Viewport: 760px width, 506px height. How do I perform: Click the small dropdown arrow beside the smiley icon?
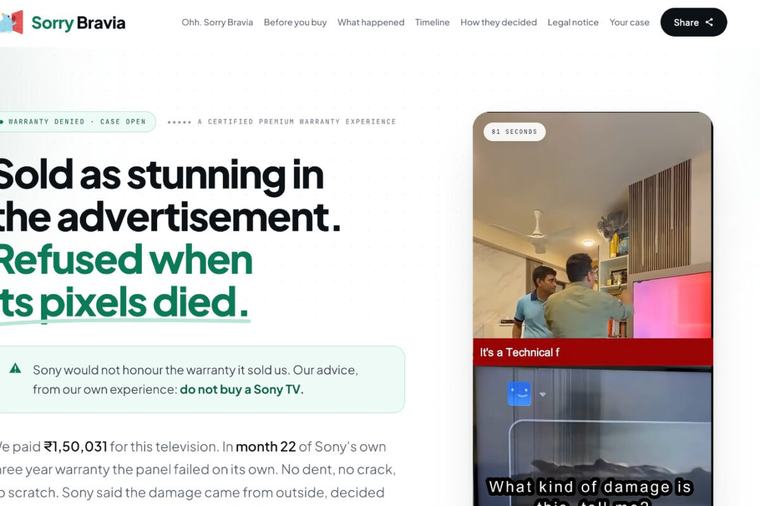542,395
